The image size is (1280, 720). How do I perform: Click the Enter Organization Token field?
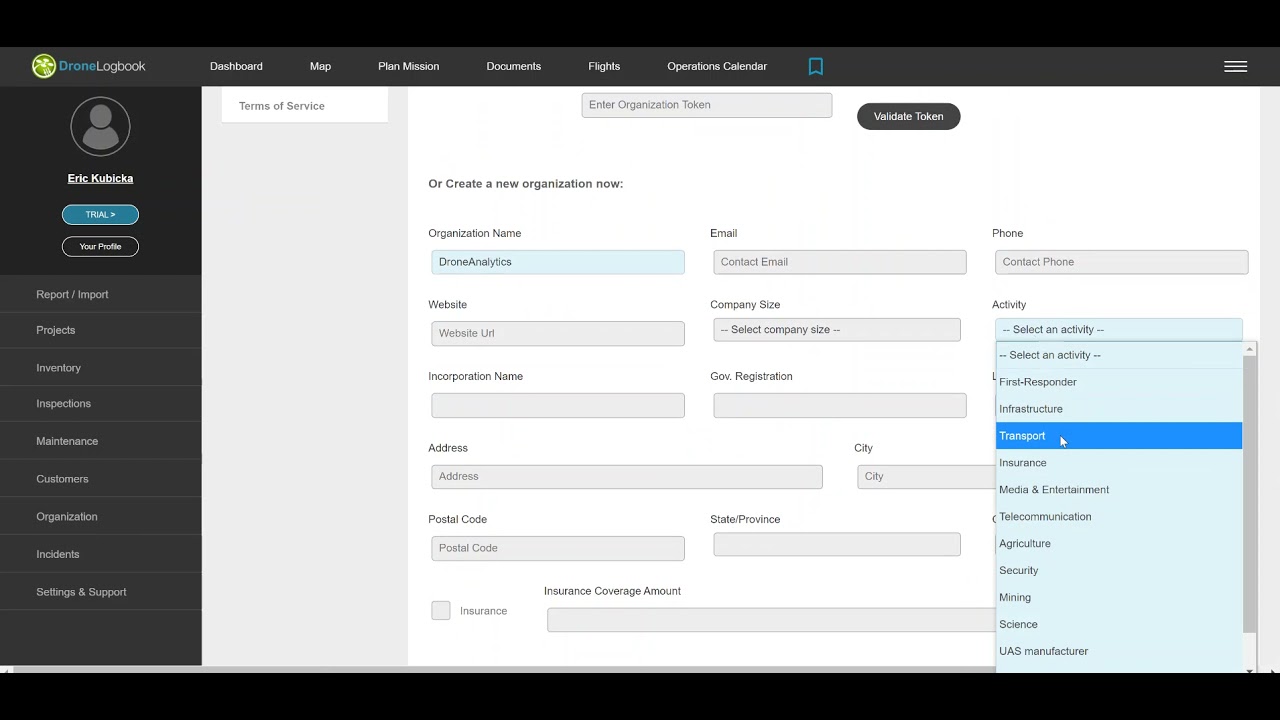[707, 105]
